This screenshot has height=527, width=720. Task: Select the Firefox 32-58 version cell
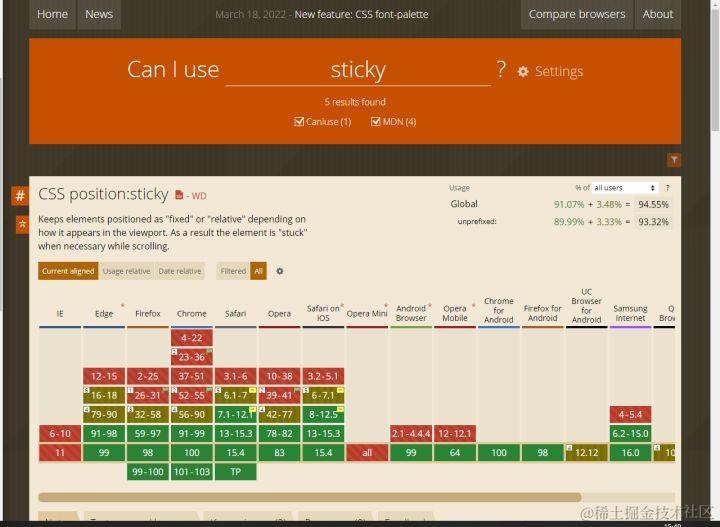[x=148, y=414]
